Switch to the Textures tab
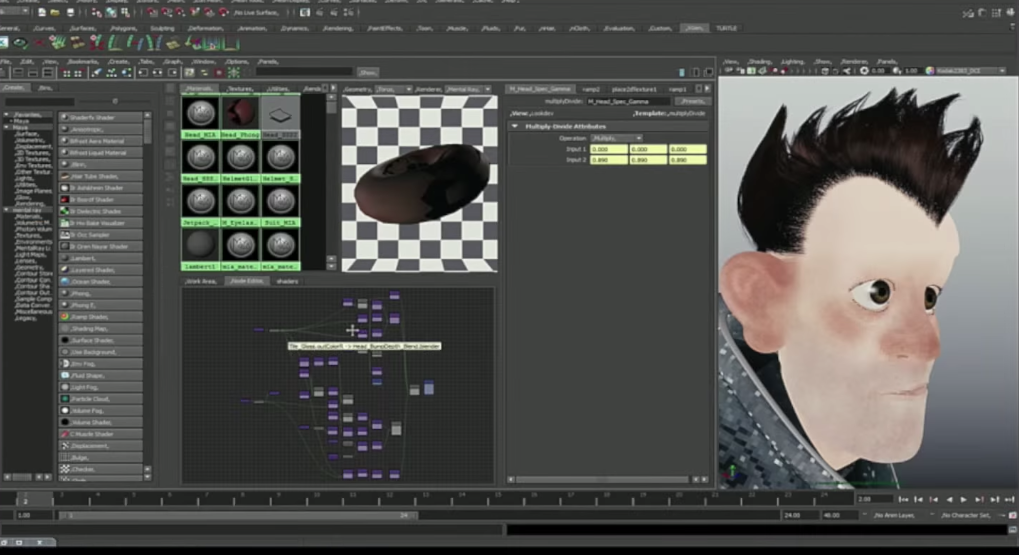This screenshot has width=1019, height=555. pyautogui.click(x=239, y=89)
